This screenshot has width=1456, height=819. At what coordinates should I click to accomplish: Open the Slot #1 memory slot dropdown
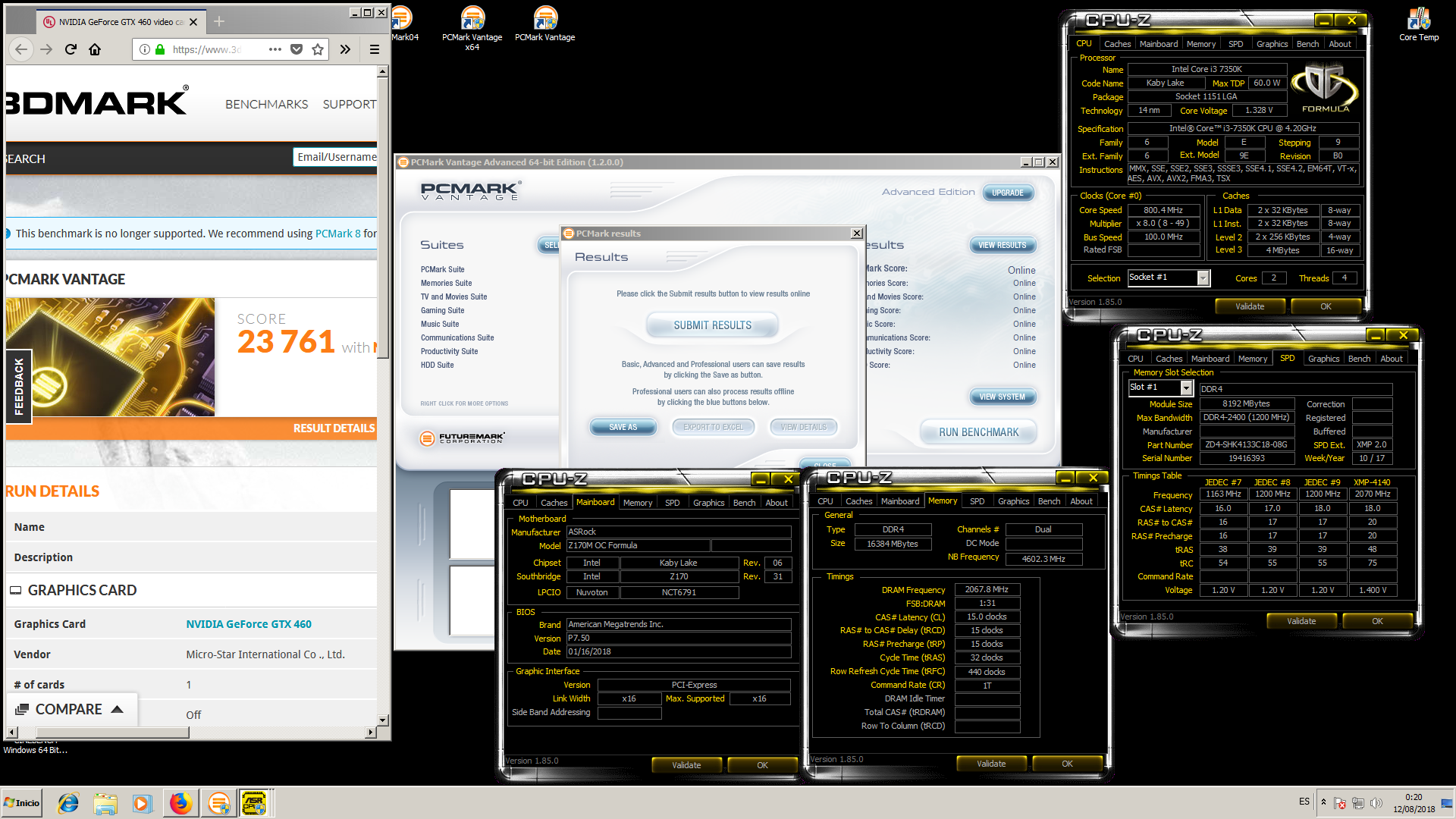pyautogui.click(x=1186, y=388)
